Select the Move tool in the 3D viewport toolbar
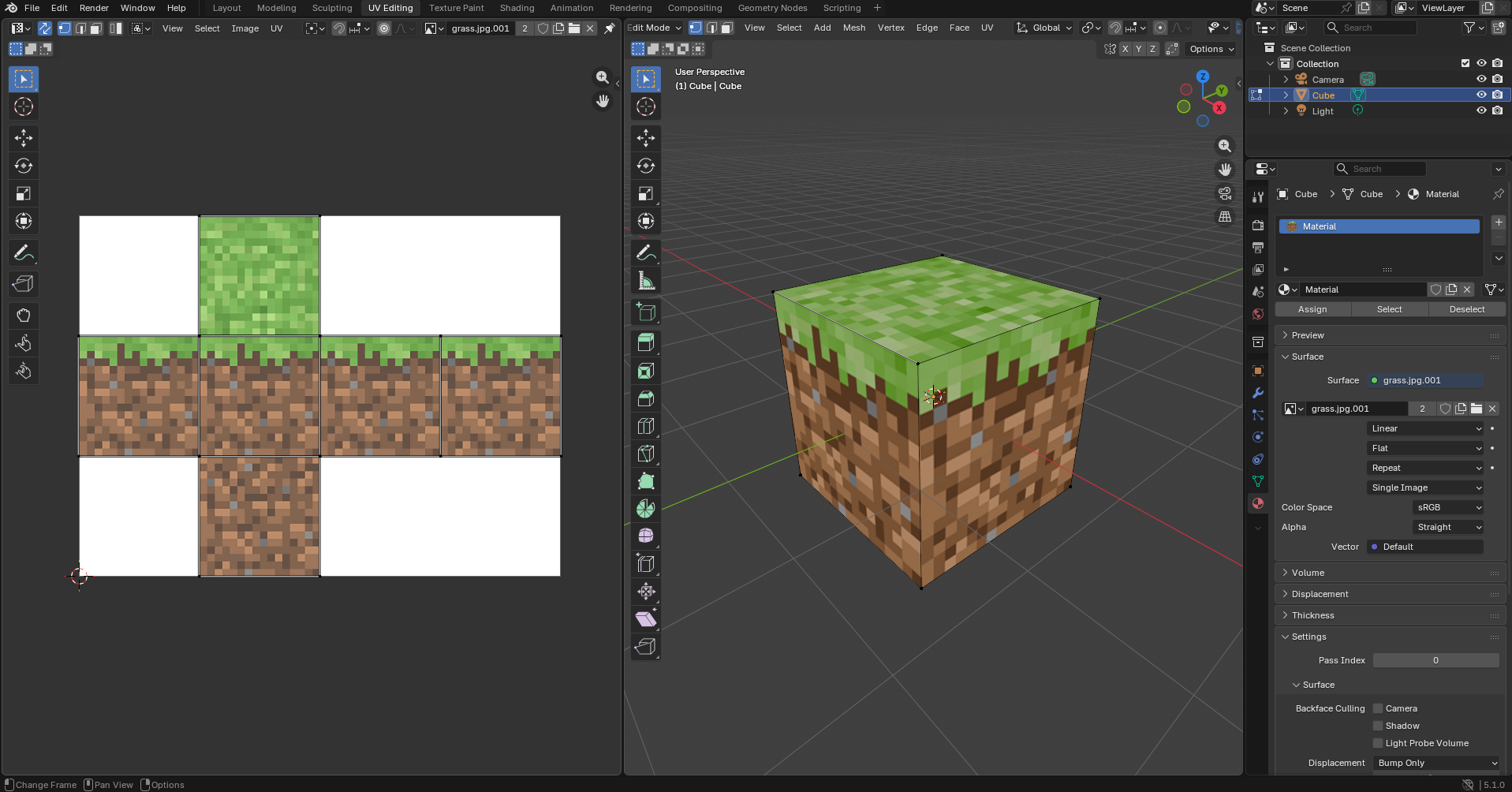The image size is (1512, 792). 646,138
